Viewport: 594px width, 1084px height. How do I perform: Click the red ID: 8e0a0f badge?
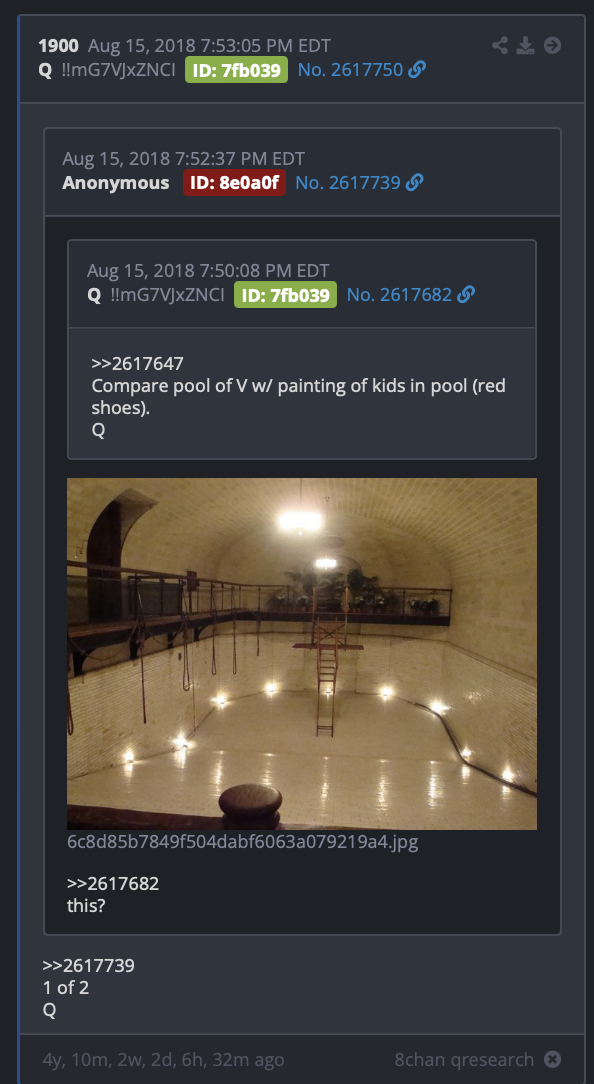[234, 183]
